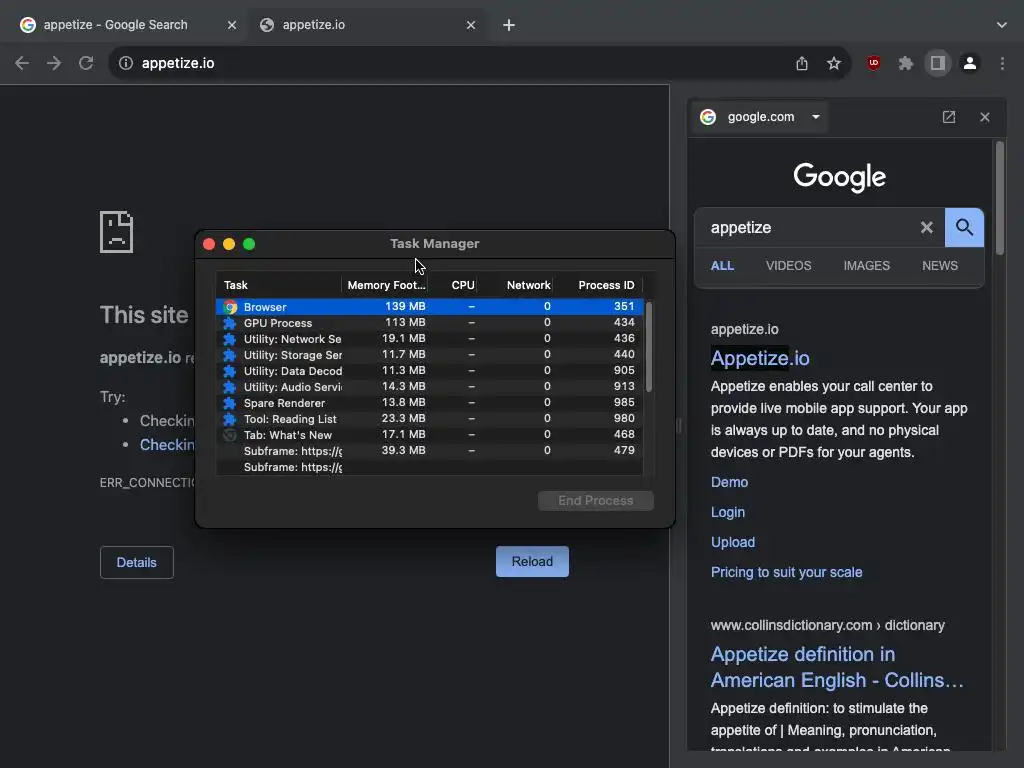Open Extensions puzzle menu
Image resolution: width=1024 pixels, height=768 pixels.
pyautogui.click(x=905, y=63)
